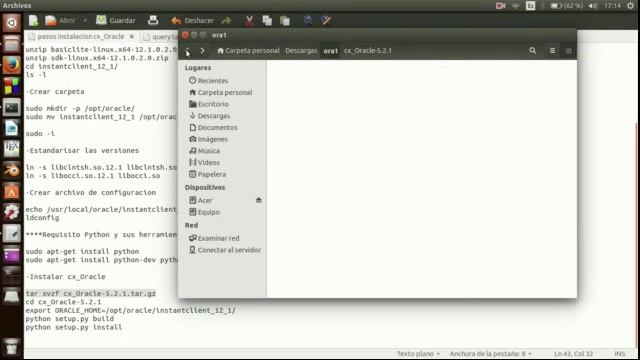The width and height of the screenshot is (640, 360).
Task: Open Carpeta personal in the path bar
Action: click(x=249, y=51)
